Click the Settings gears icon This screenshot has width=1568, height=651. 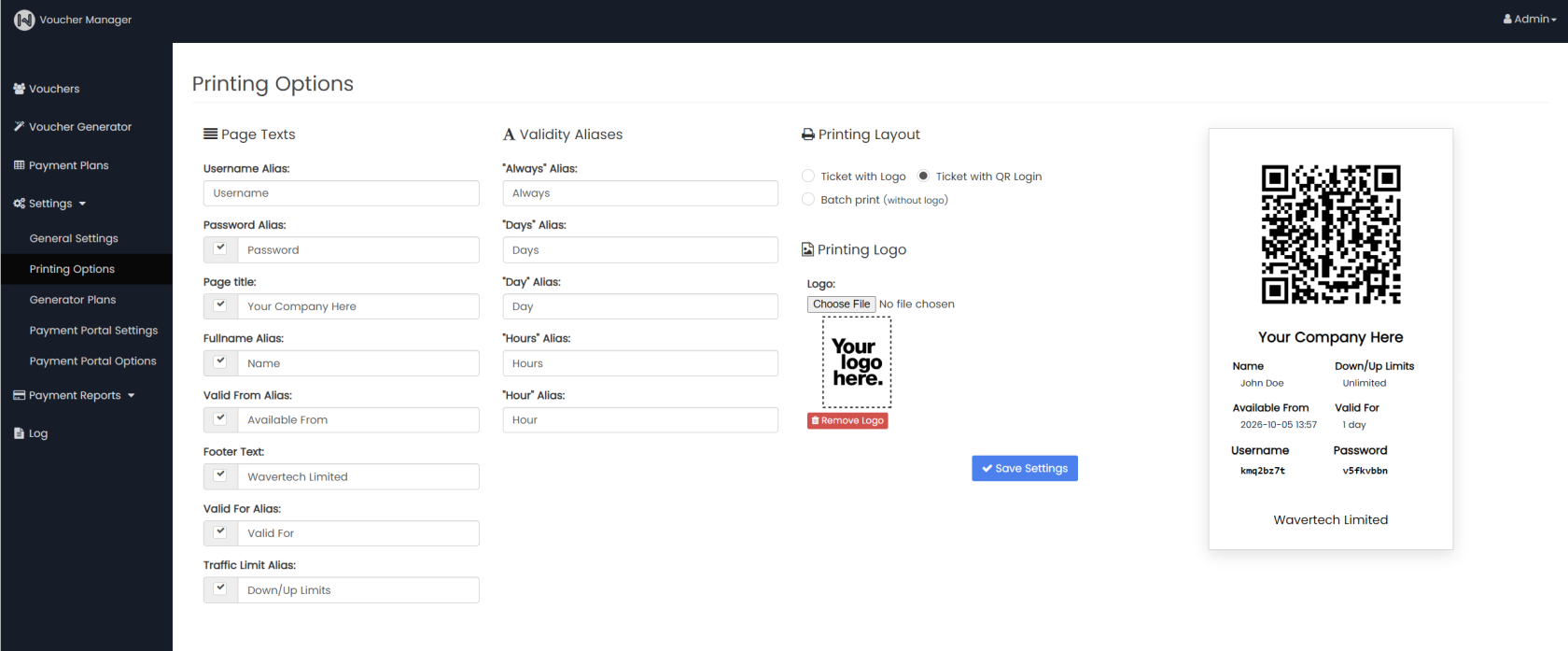pos(19,204)
